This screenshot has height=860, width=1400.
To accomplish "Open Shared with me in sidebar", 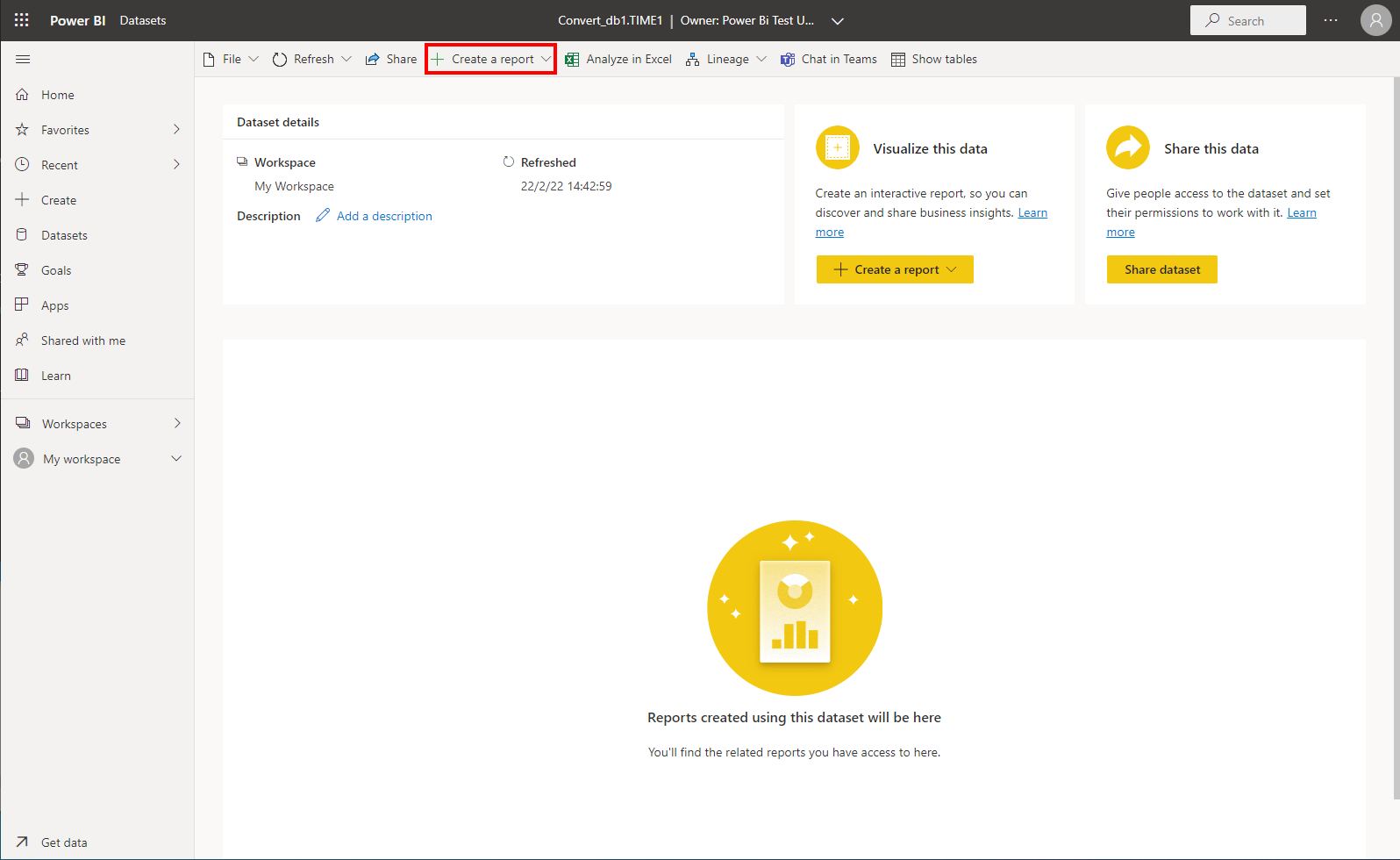I will 82,340.
